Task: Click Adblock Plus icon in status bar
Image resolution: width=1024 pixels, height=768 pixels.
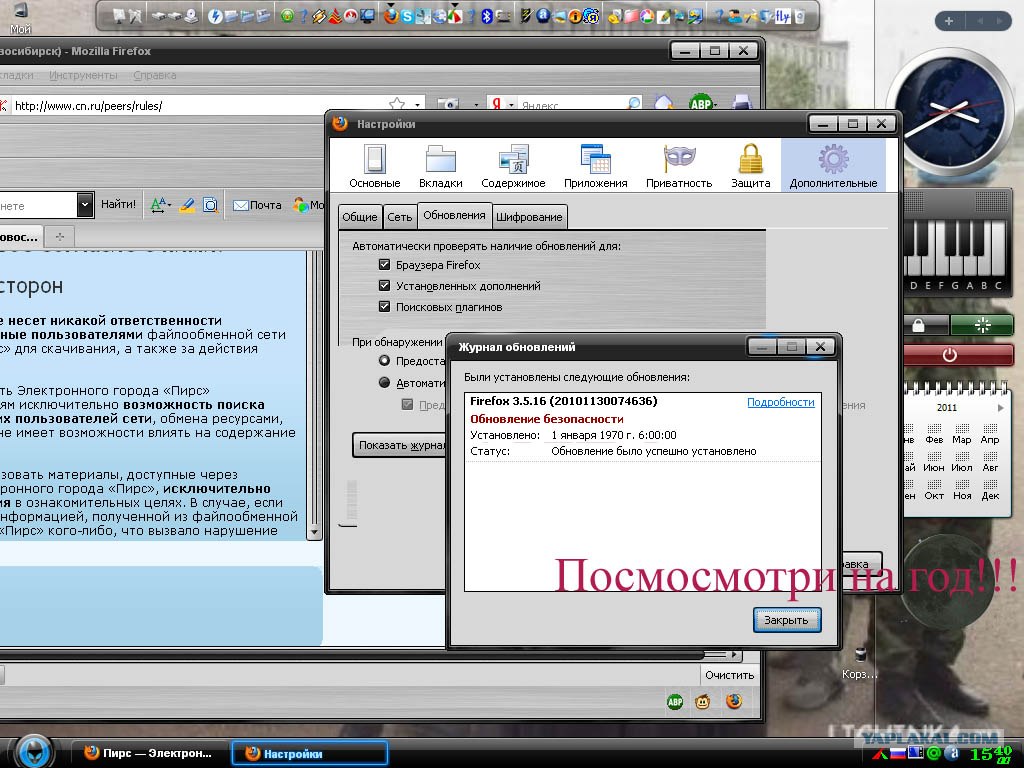Action: (x=675, y=702)
